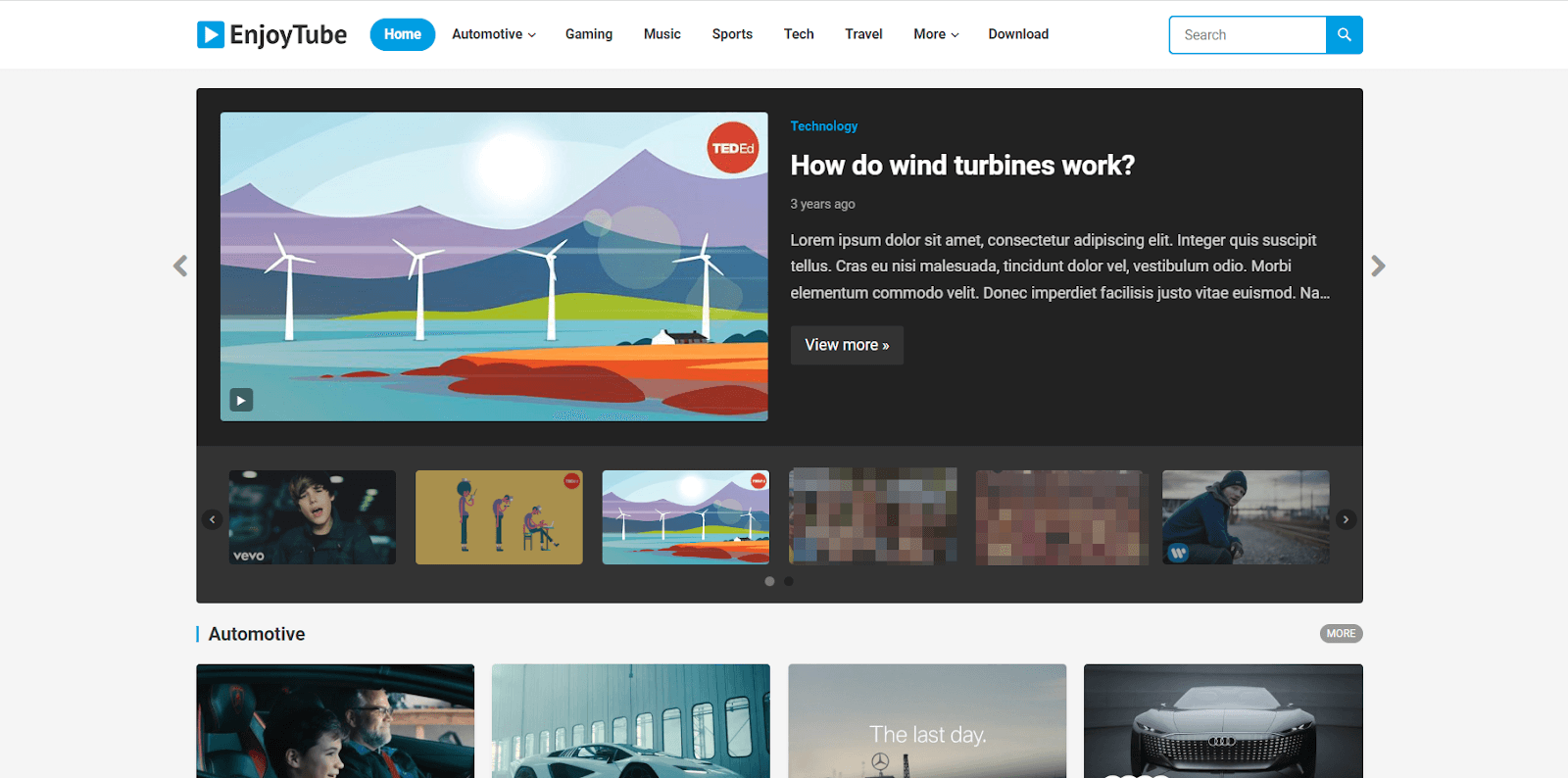Viewport: 1568px width, 778px height.
Task: Open the Technology category link
Action: coord(823,126)
